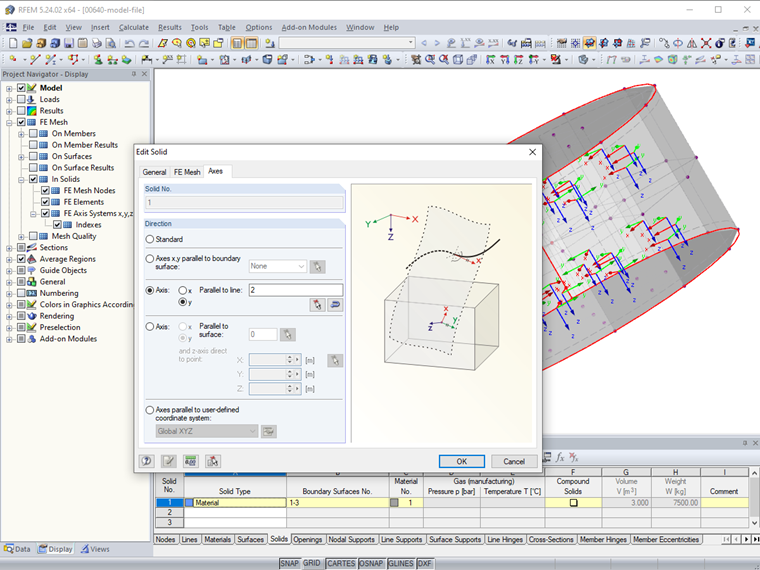Open the Add-on Modules menu
The image size is (760, 570).
309,27
